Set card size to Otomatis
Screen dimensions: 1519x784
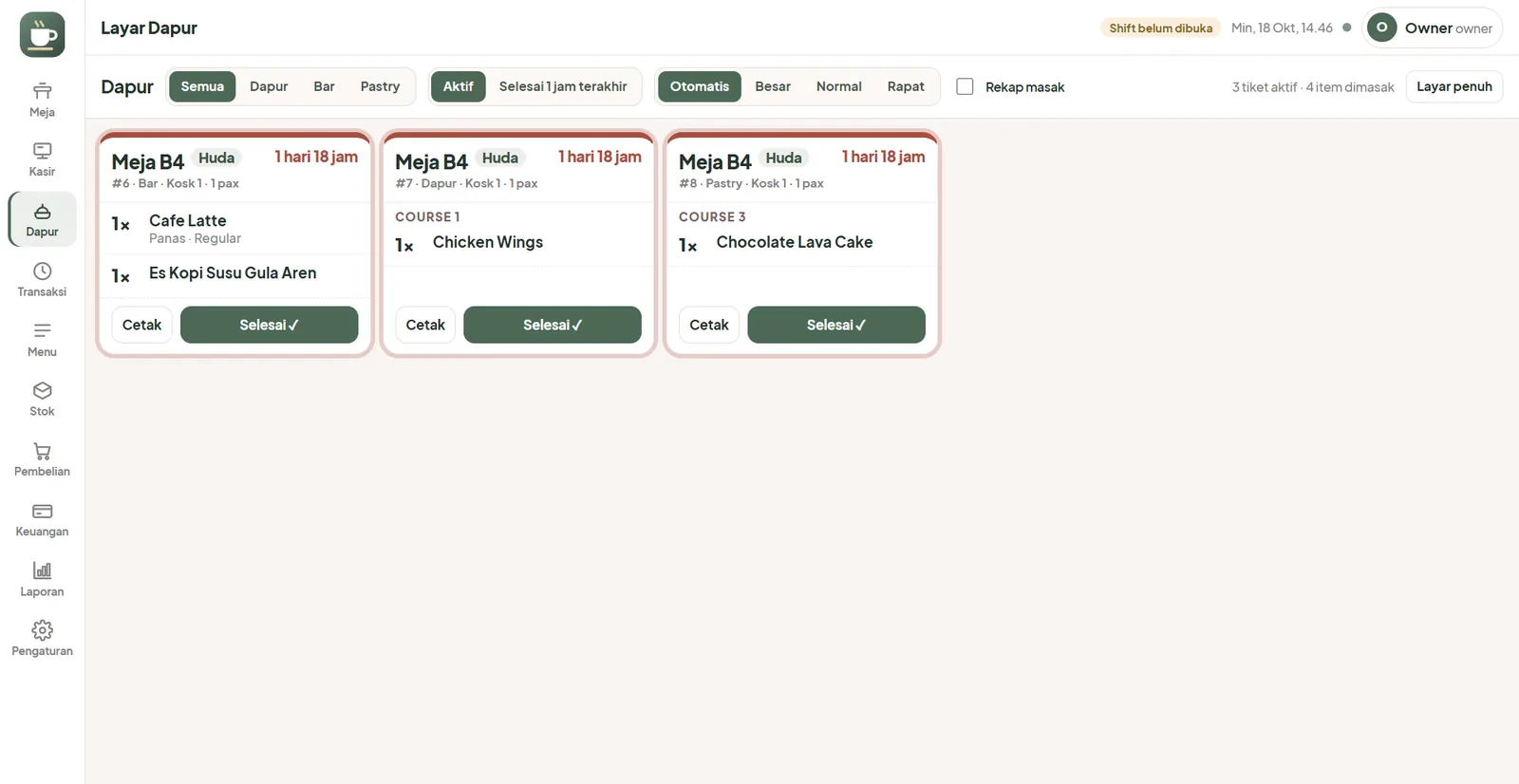click(700, 86)
